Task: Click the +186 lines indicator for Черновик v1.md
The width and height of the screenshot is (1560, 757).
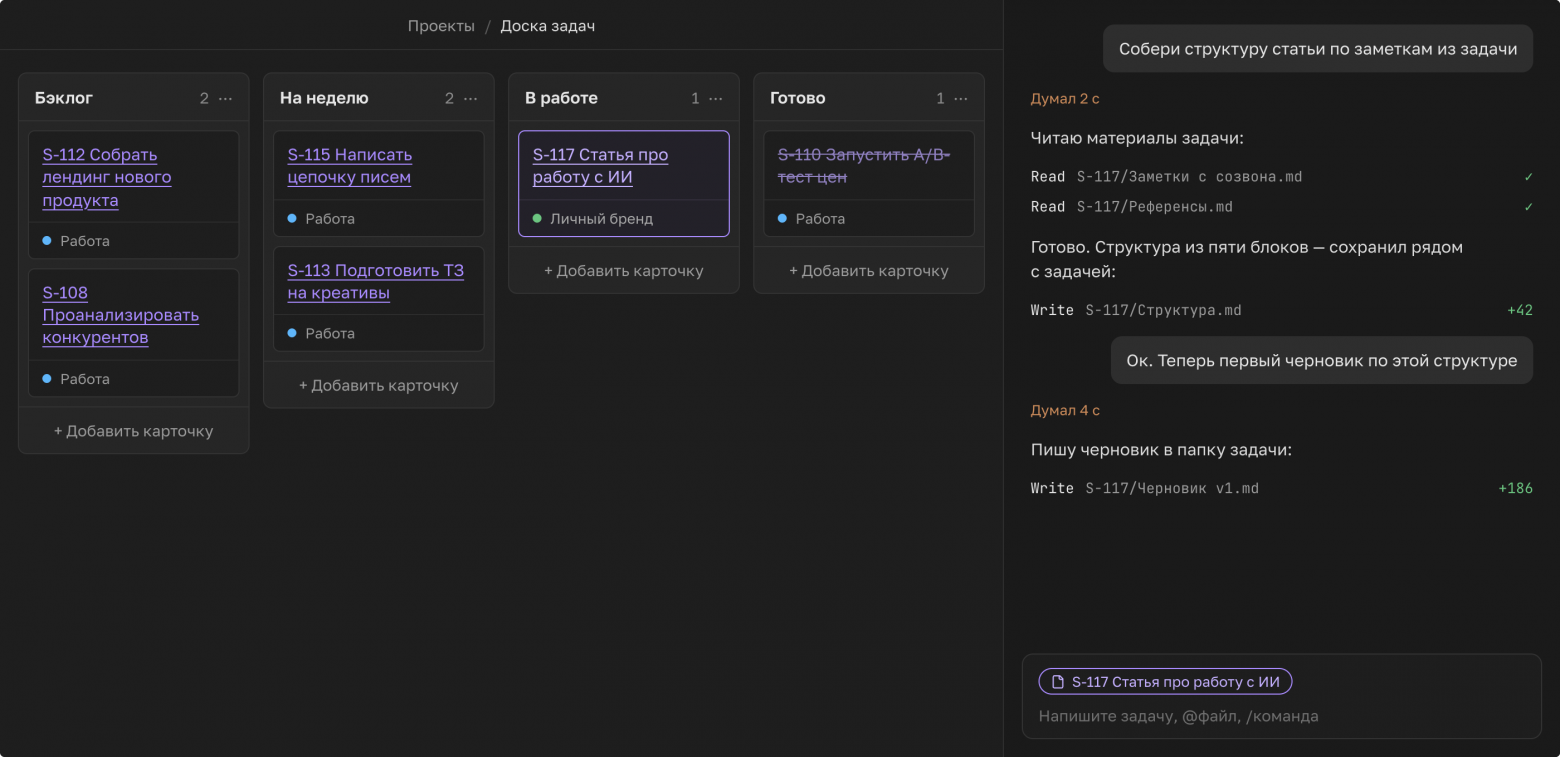Action: click(1516, 489)
